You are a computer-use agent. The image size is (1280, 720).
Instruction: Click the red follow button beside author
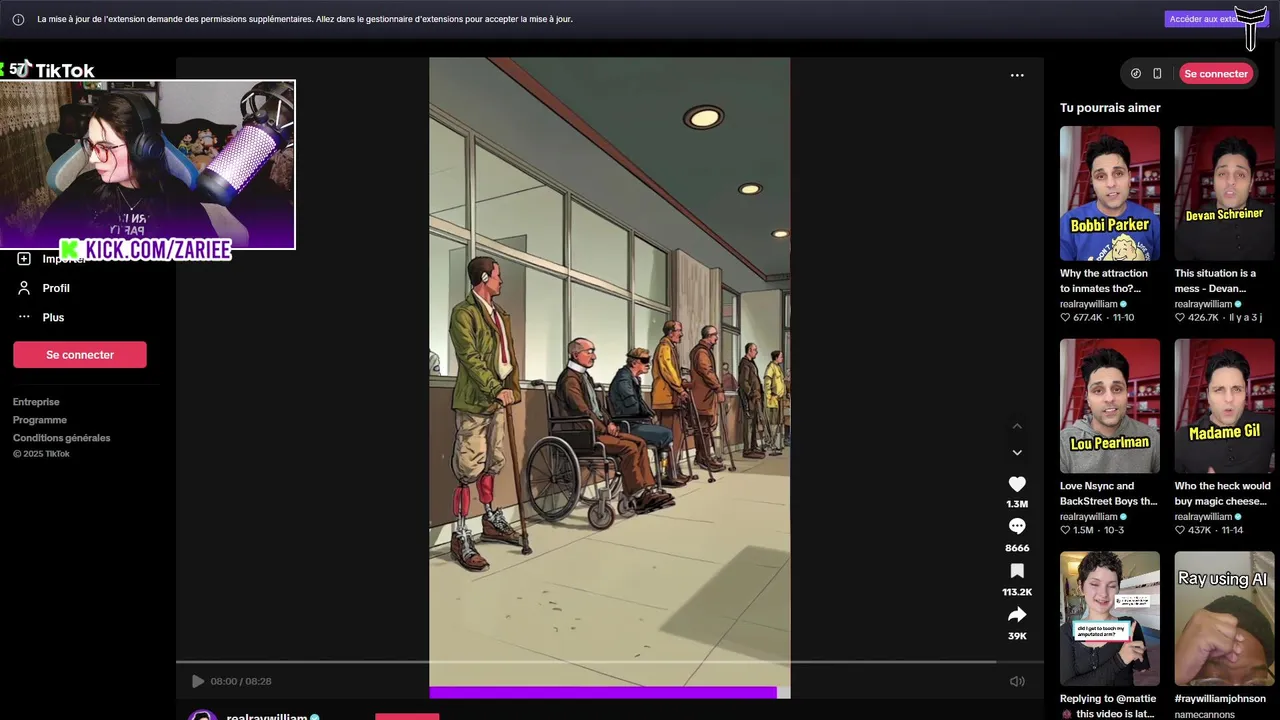coord(407,716)
